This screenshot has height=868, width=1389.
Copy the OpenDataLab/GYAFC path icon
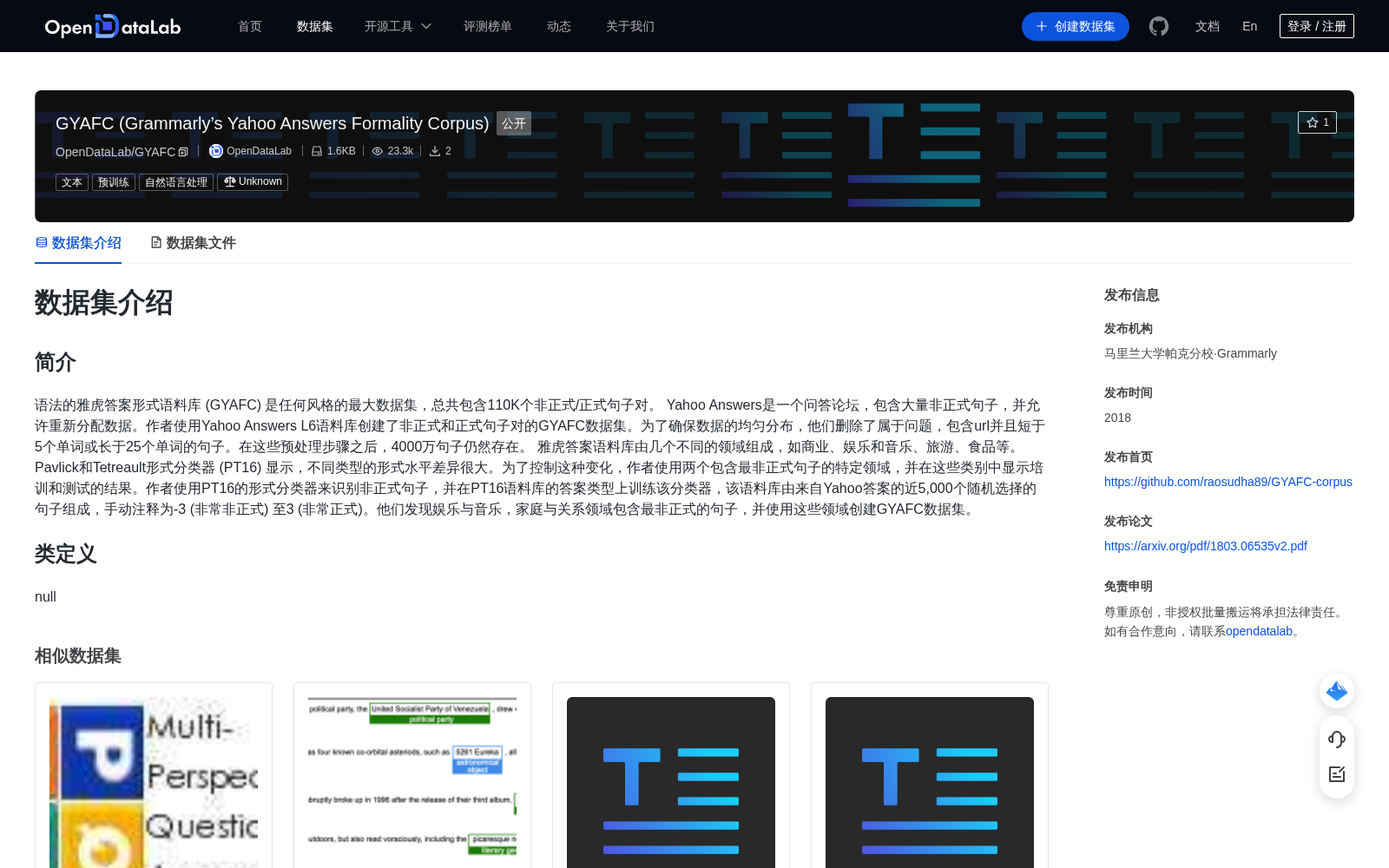tap(183, 152)
